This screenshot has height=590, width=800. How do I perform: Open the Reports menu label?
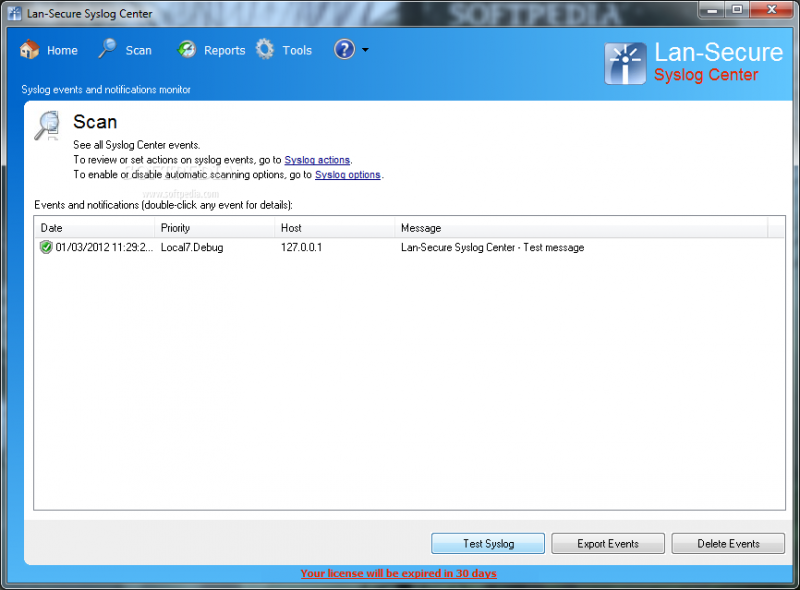[x=224, y=51]
